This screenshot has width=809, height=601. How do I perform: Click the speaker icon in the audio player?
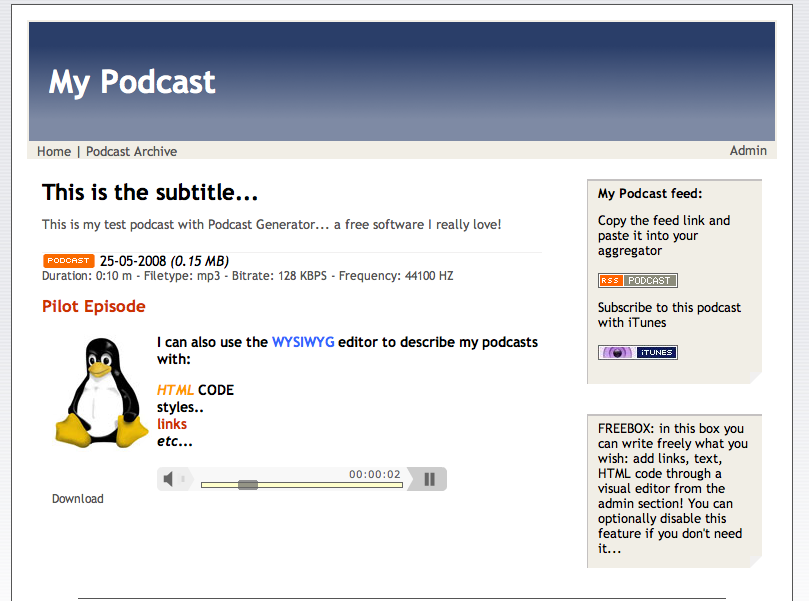pyautogui.click(x=169, y=478)
